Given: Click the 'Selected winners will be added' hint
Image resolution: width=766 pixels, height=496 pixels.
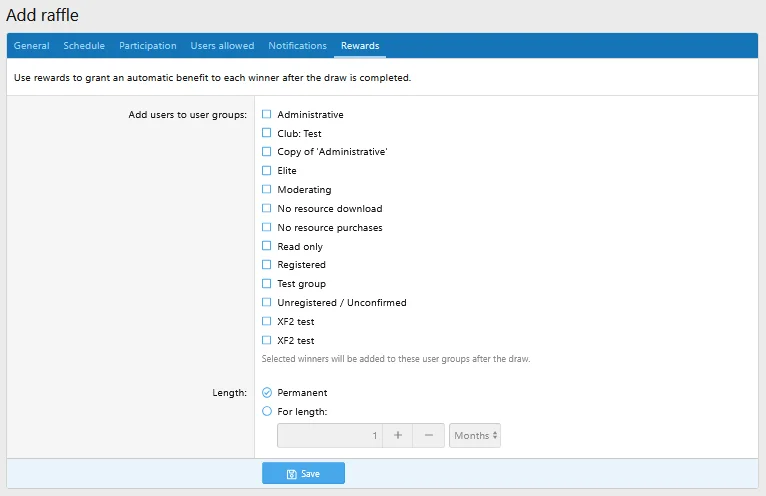Looking at the screenshot, I should pos(396,359).
